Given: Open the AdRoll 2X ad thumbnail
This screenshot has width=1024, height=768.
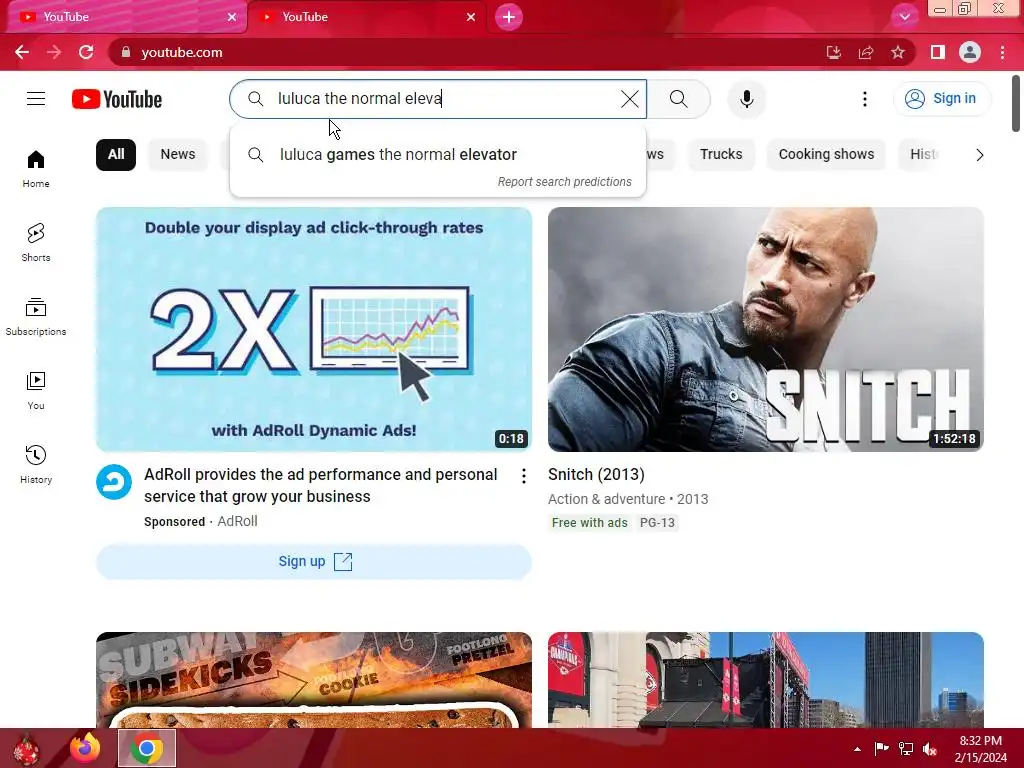Looking at the screenshot, I should point(313,329).
